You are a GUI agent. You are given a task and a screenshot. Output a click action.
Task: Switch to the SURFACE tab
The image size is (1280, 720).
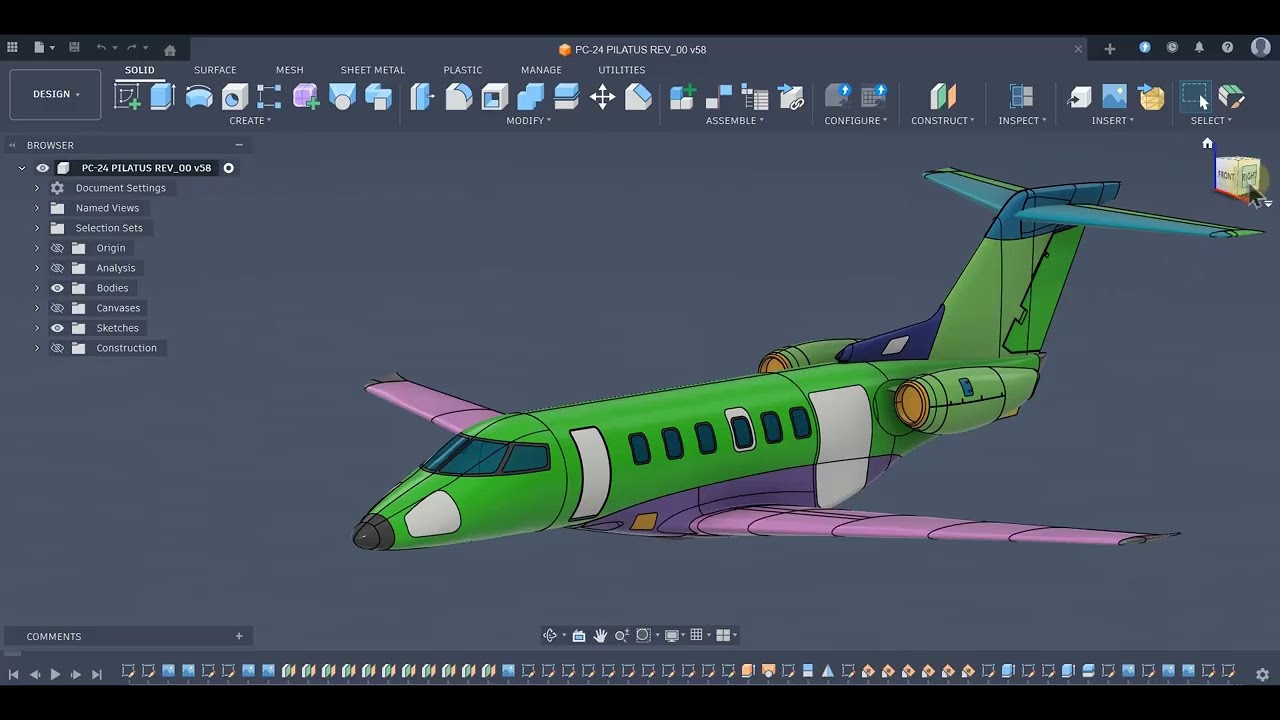[215, 70]
